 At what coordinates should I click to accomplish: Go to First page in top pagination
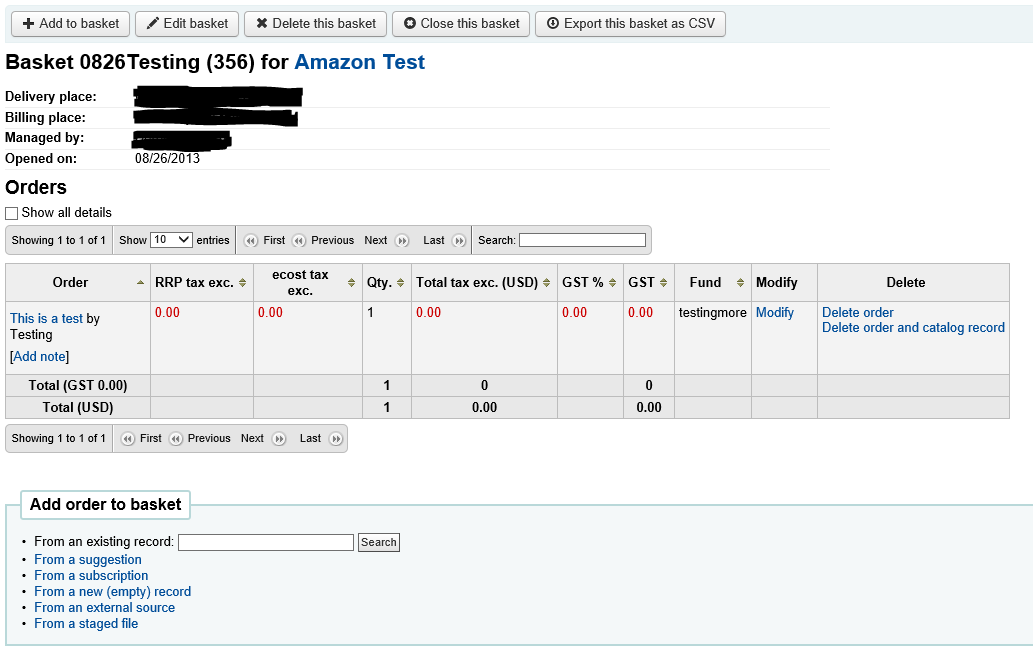(x=264, y=240)
